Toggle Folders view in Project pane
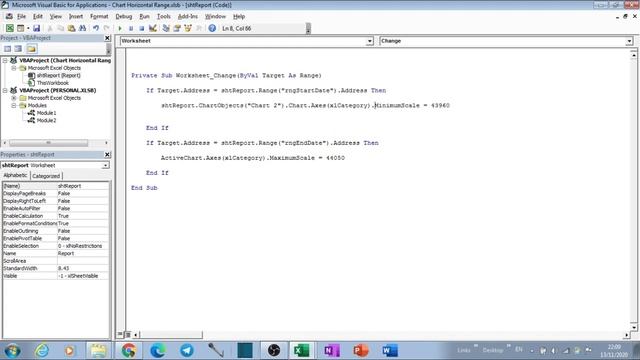The width and height of the screenshot is (640, 360). click(31, 49)
